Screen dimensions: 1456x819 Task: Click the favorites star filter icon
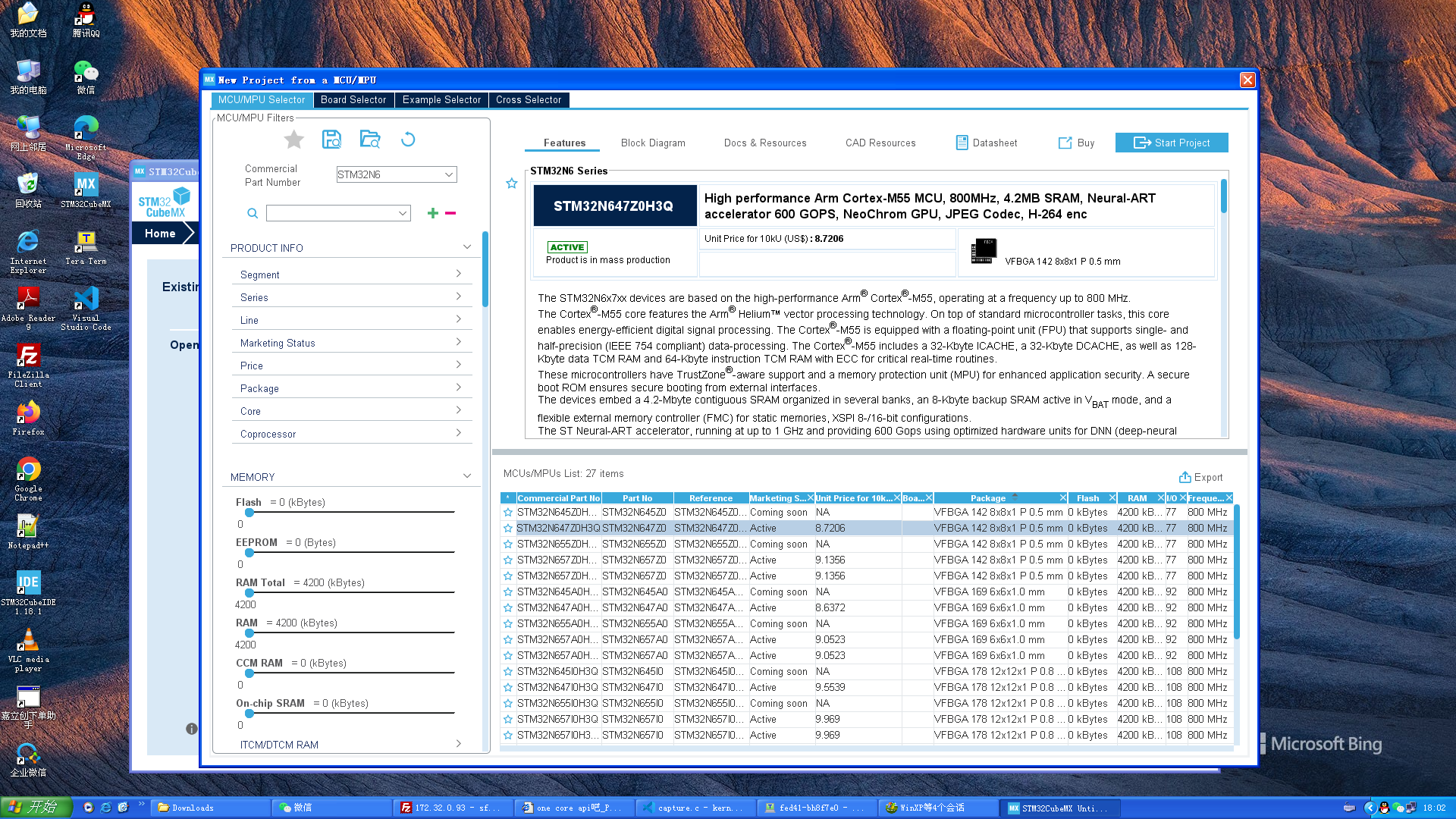pos(293,140)
